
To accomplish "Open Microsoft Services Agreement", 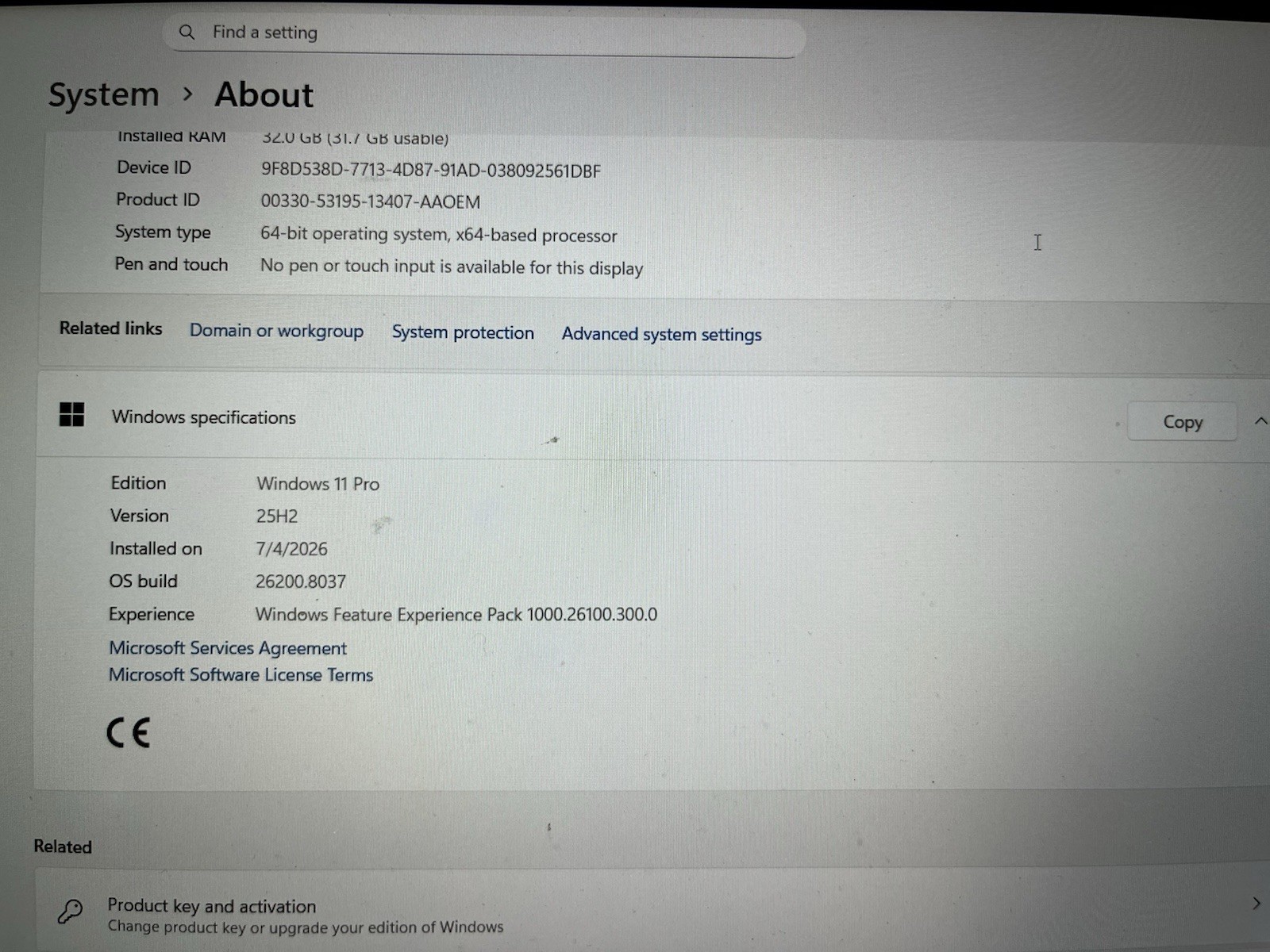I will click(228, 648).
